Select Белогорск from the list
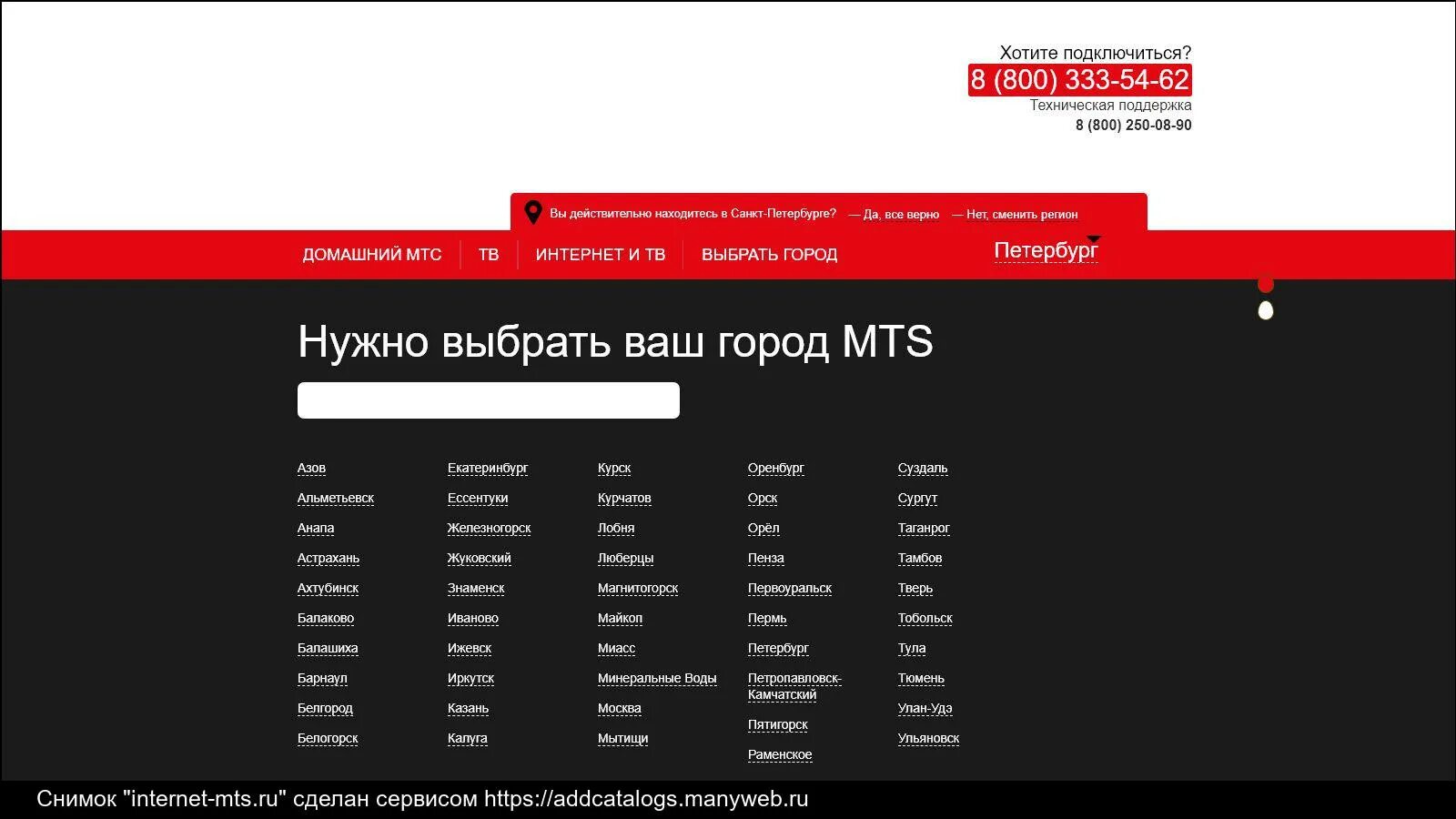Viewport: 1456px width, 819px height. (x=328, y=738)
